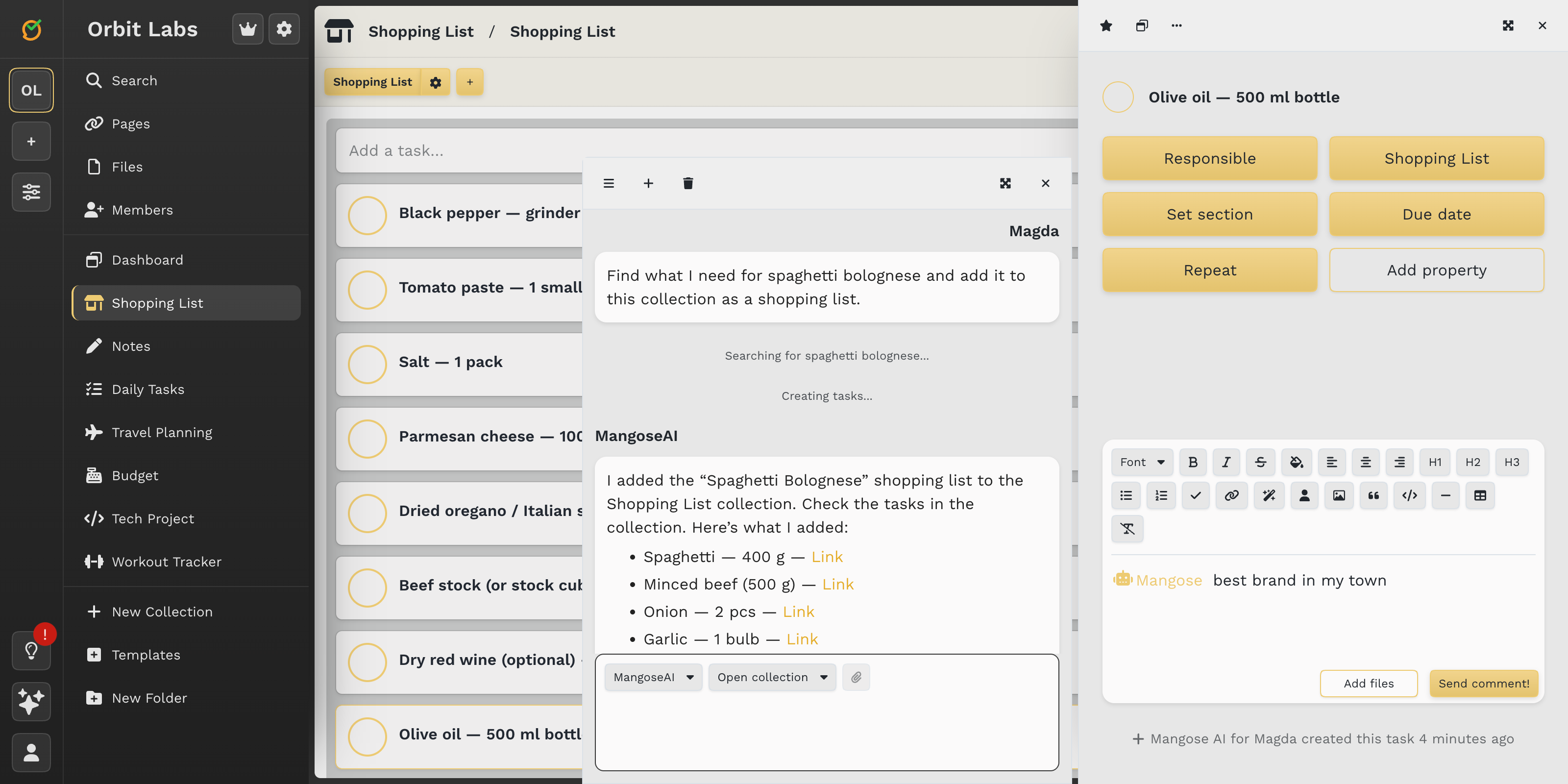1568x784 pixels.
Task: Open the Link next to Spaghetti — 400 g
Action: point(827,556)
